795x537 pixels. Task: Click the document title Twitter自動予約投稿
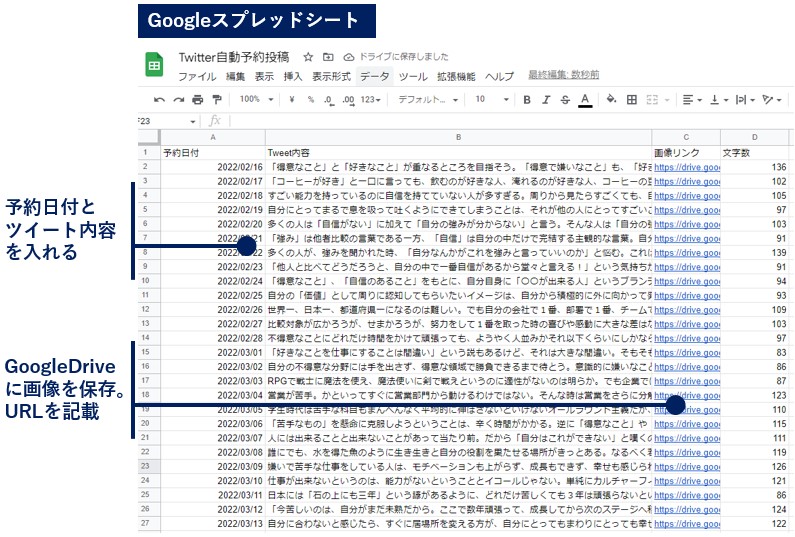point(234,57)
